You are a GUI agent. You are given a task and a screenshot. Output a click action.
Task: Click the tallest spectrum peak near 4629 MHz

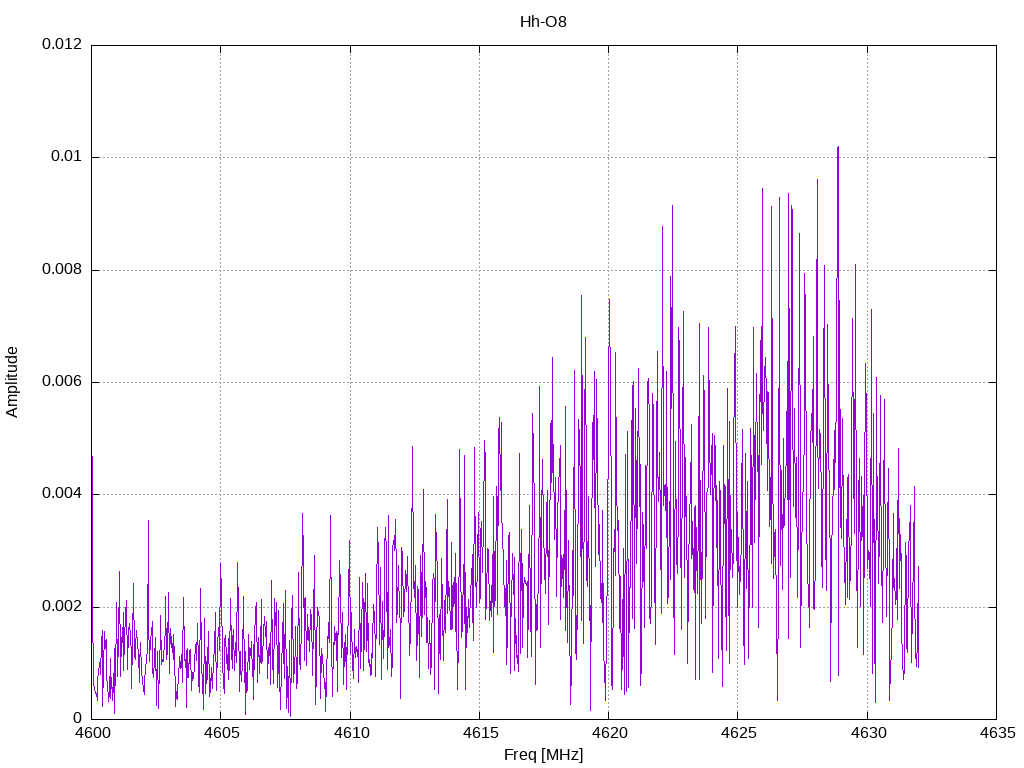[x=838, y=149]
